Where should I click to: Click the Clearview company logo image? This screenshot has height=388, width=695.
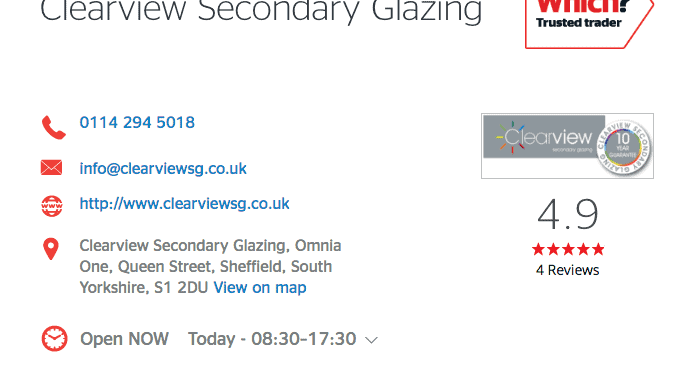567,146
